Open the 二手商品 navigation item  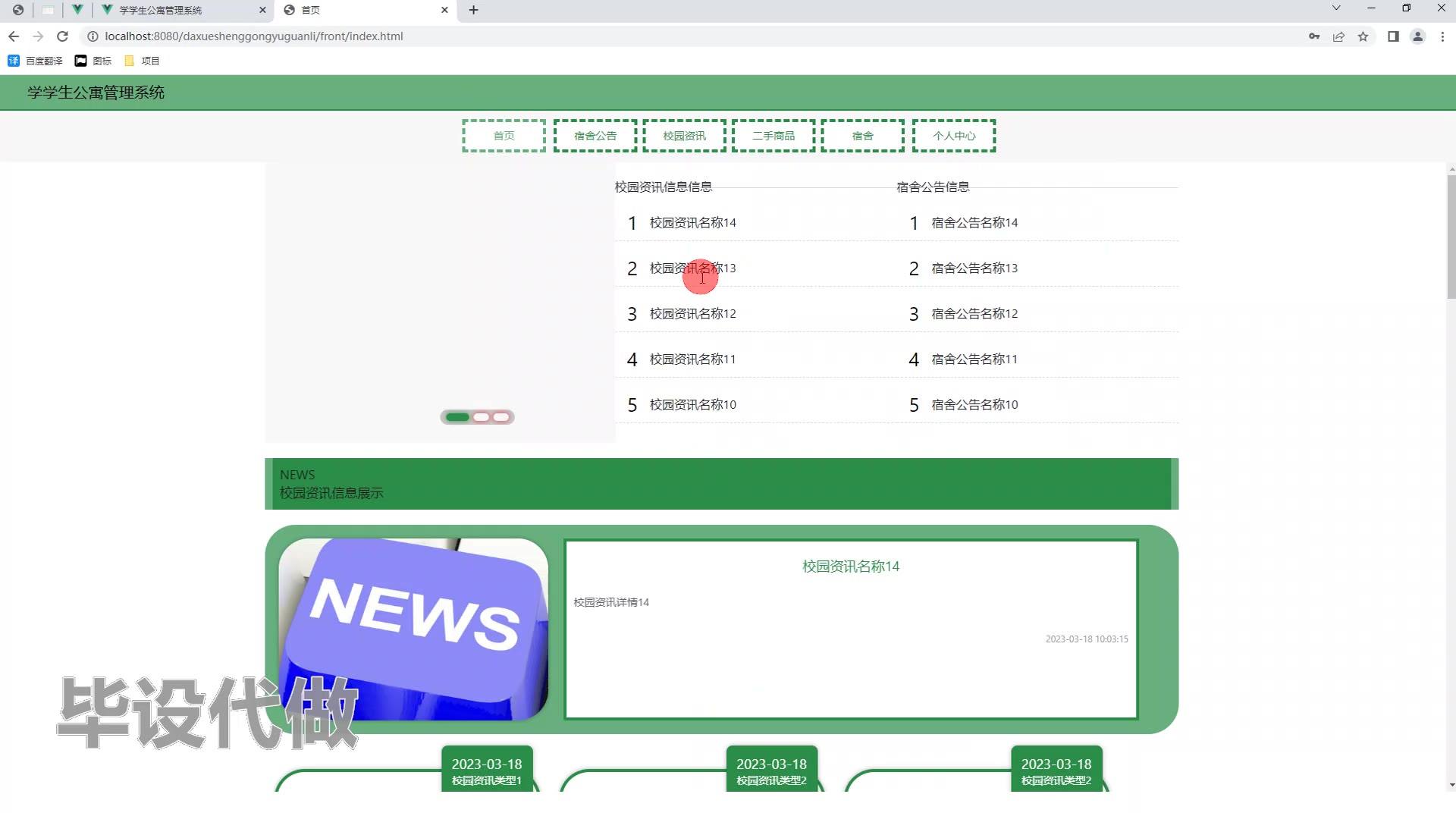coord(773,136)
